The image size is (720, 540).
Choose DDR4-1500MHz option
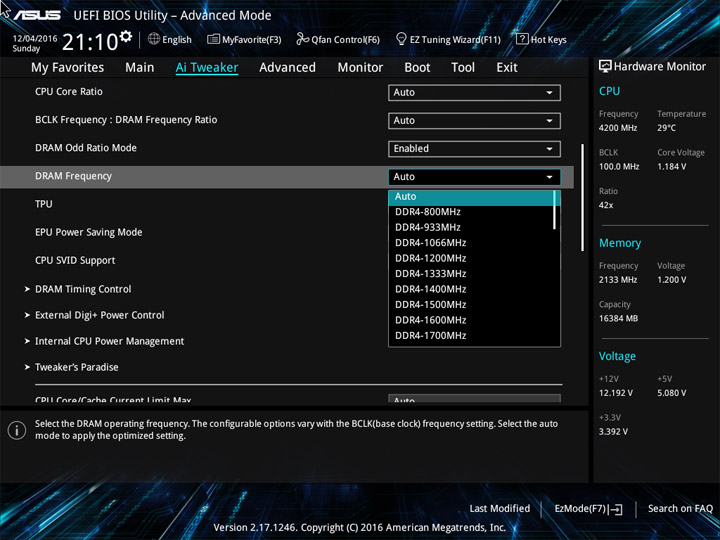pyautogui.click(x=472, y=305)
